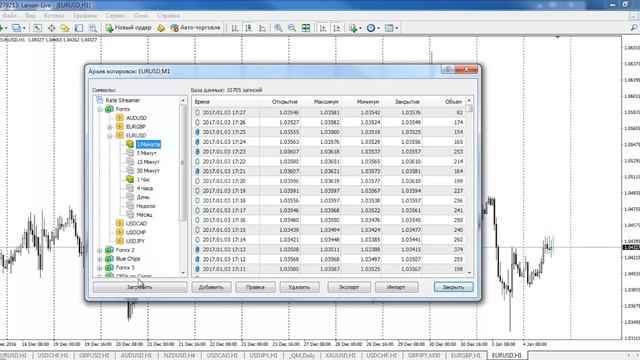Click the Импорт button

(396, 287)
